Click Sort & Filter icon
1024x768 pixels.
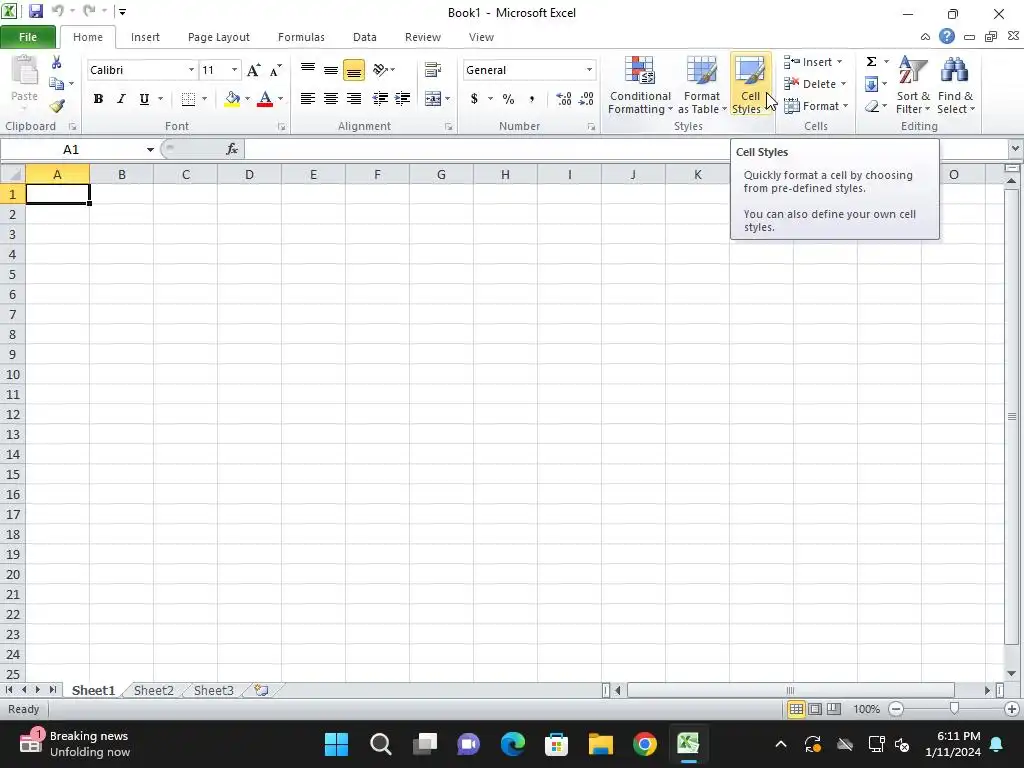click(x=913, y=86)
